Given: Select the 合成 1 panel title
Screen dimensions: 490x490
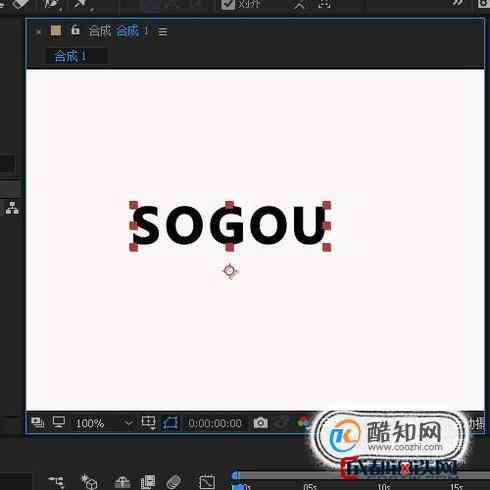Looking at the screenshot, I should click(132, 31).
